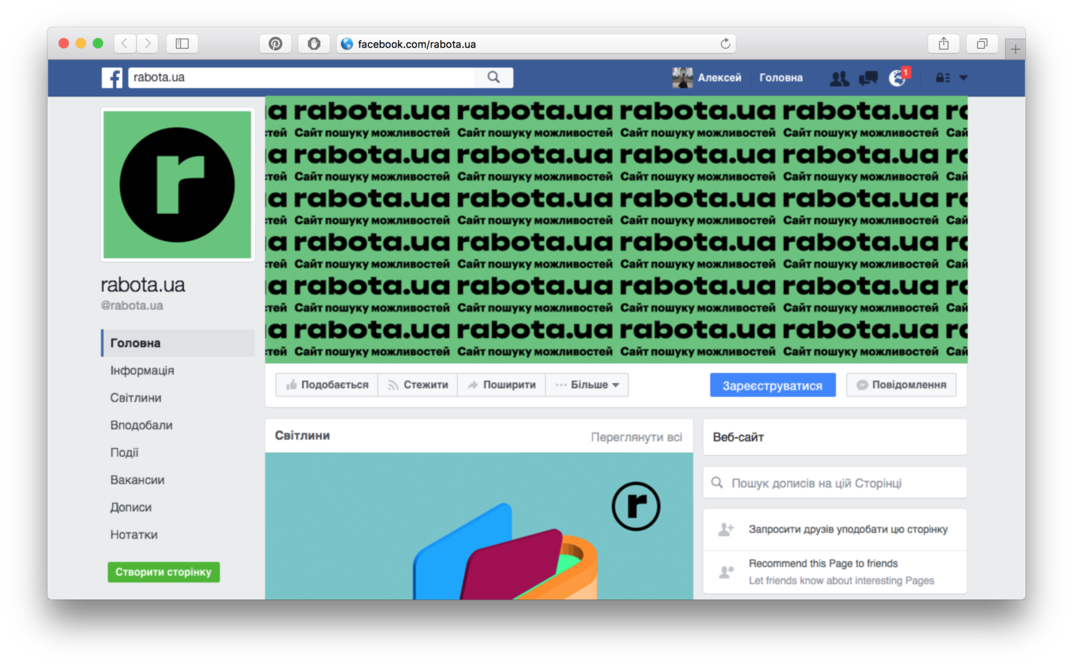This screenshot has height=668, width=1073.
Task: Show all Safari tabs overview
Action: pos(982,44)
